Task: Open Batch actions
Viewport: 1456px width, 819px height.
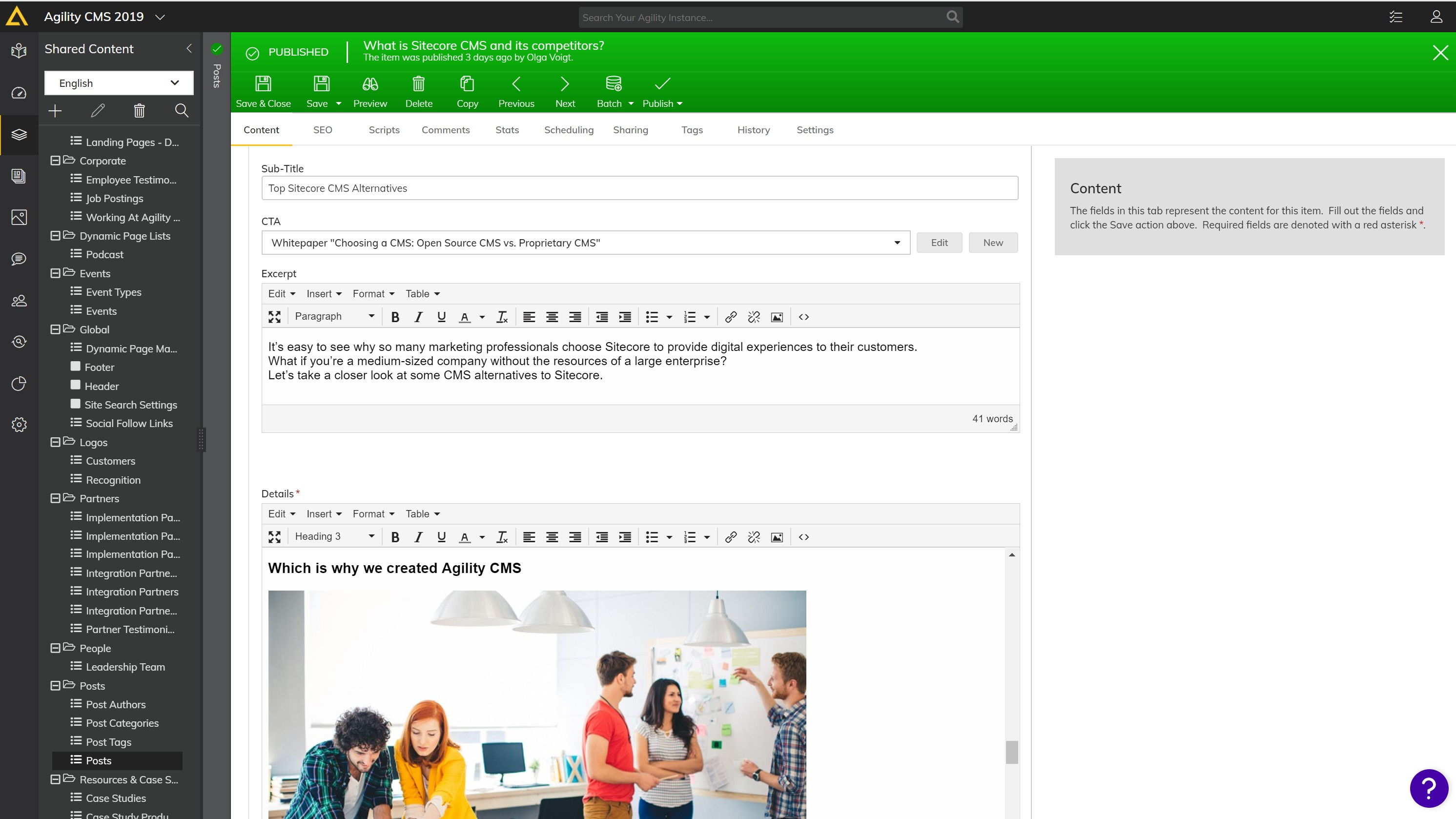Action: click(614, 92)
